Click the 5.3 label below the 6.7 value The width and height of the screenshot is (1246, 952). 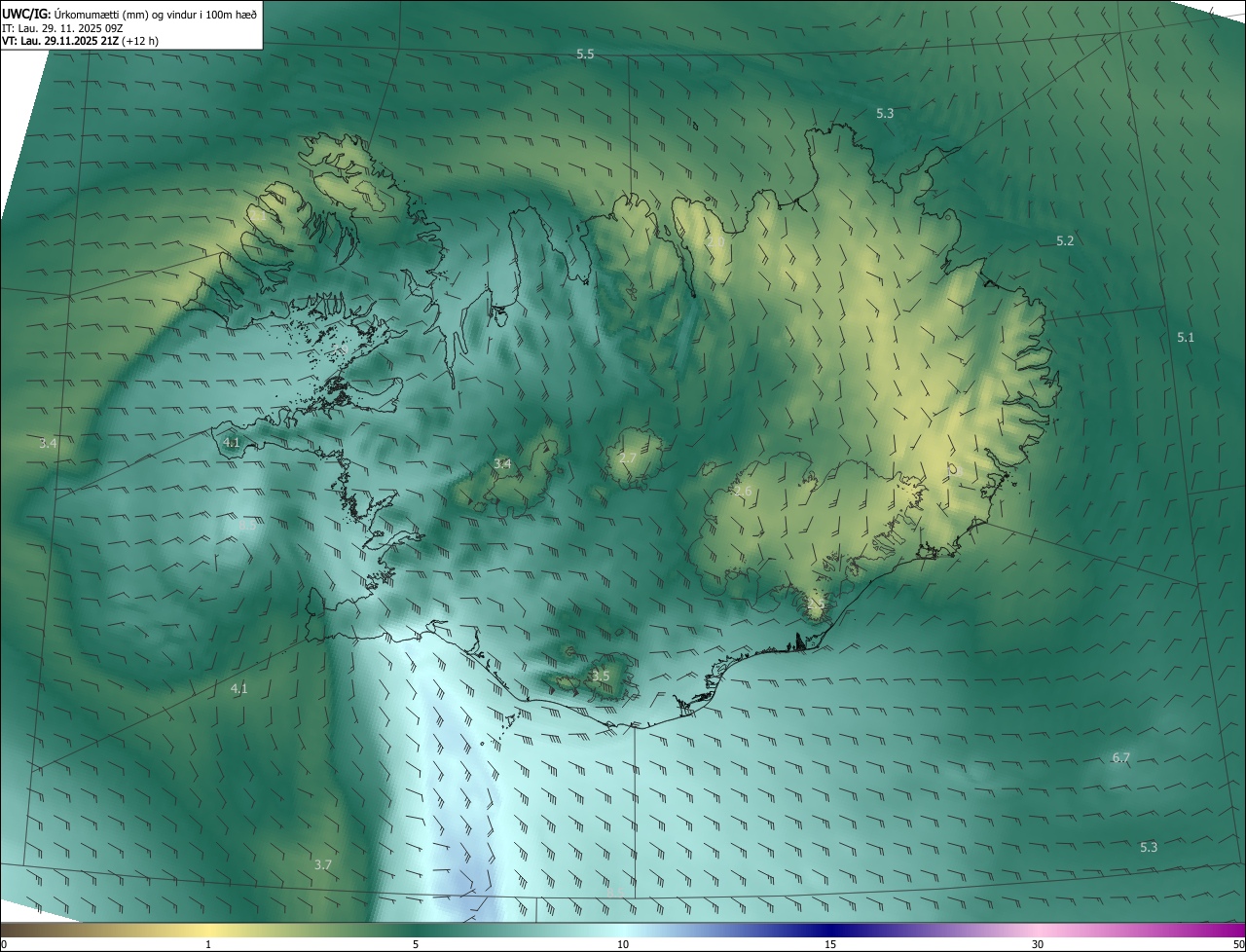[1149, 847]
